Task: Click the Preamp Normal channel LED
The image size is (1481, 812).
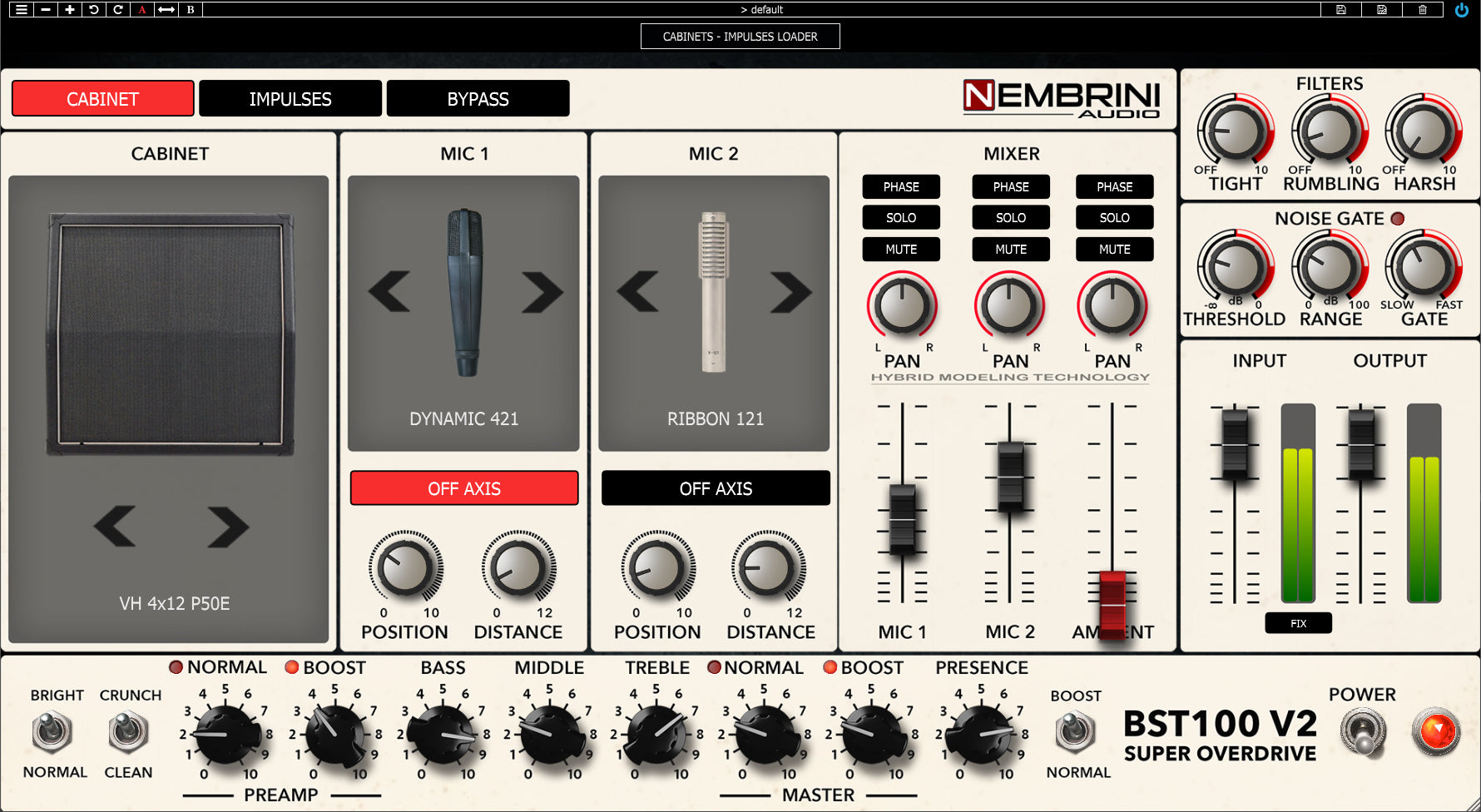Action: pyautogui.click(x=176, y=667)
